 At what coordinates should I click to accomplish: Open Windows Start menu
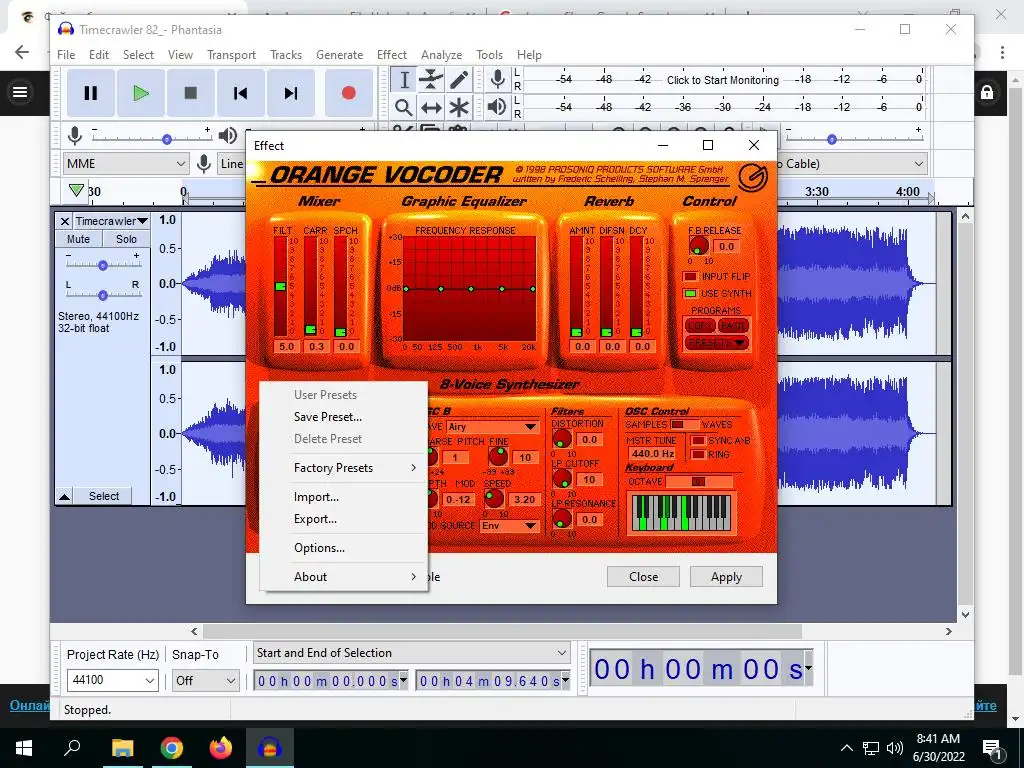point(24,748)
